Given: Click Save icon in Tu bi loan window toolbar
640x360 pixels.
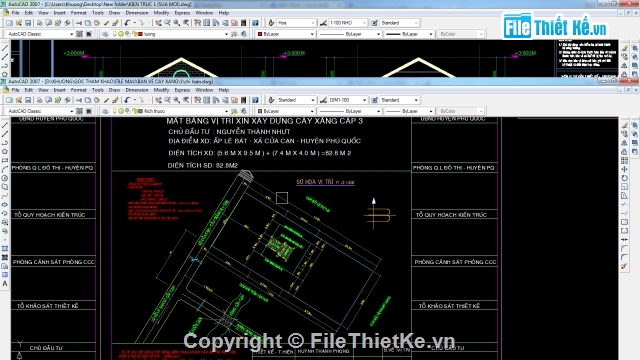Looking at the screenshot, I should (x=28, y=100).
